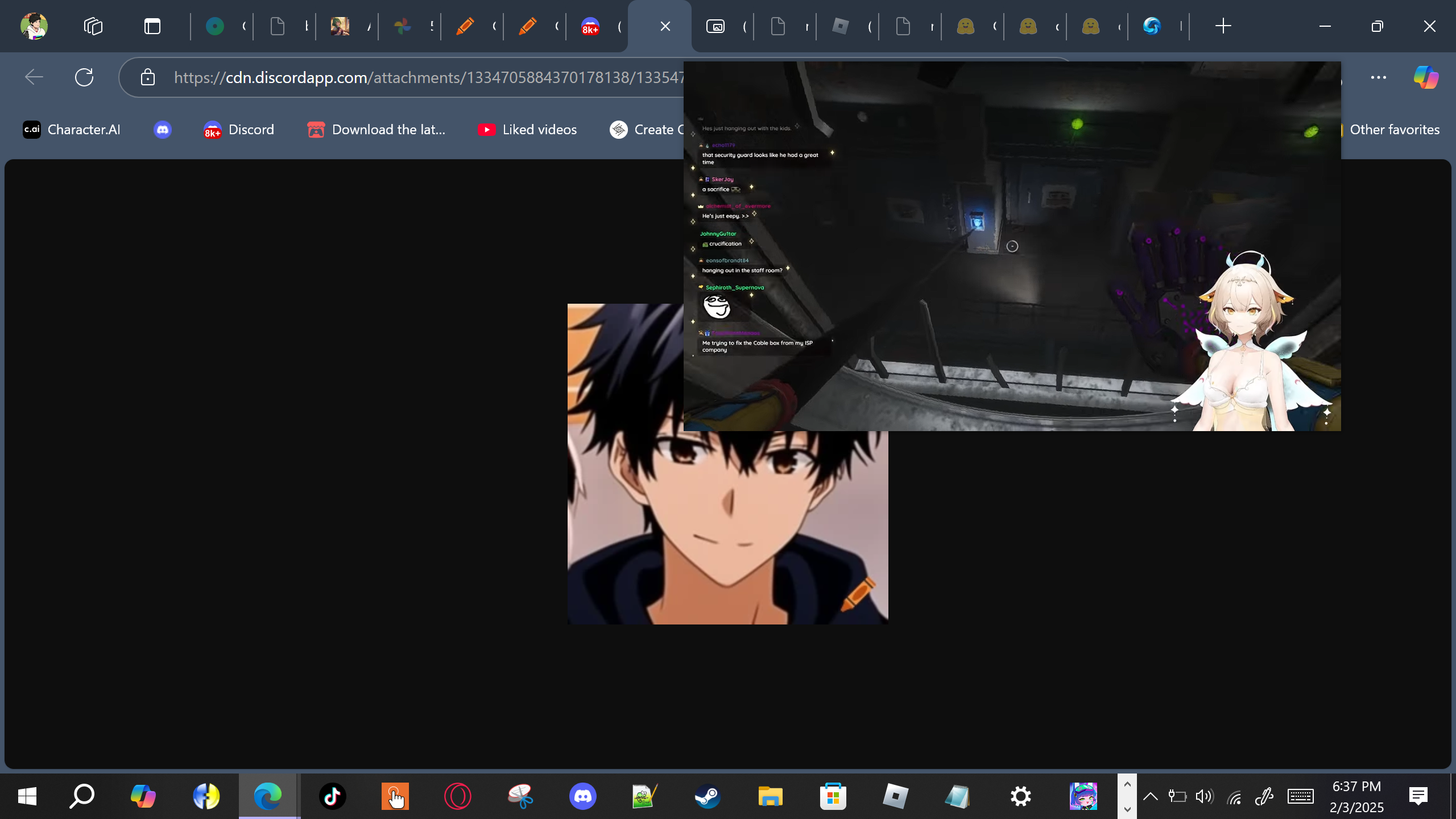
Task: Open the colorful anime girl taskbar app
Action: (x=1083, y=796)
